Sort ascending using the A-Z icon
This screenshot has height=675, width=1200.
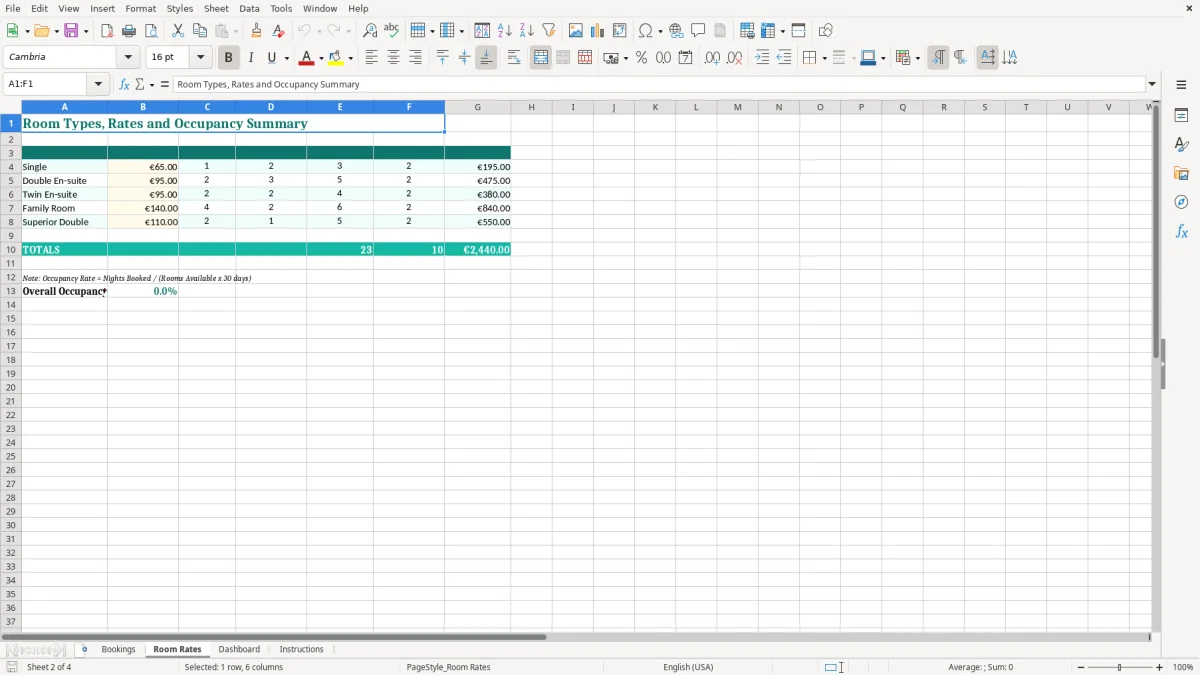505,31
